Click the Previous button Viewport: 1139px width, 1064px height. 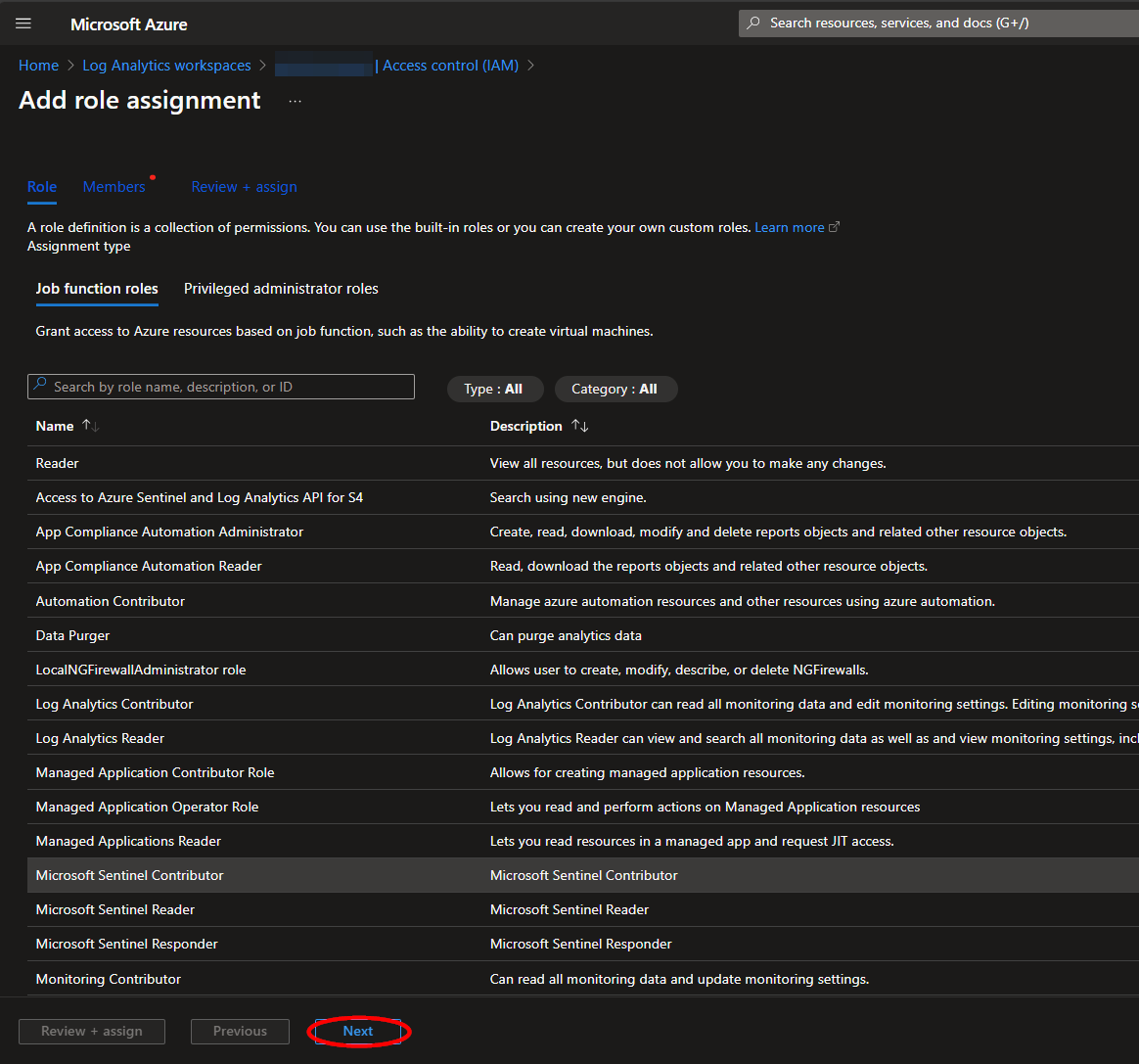point(241,1031)
